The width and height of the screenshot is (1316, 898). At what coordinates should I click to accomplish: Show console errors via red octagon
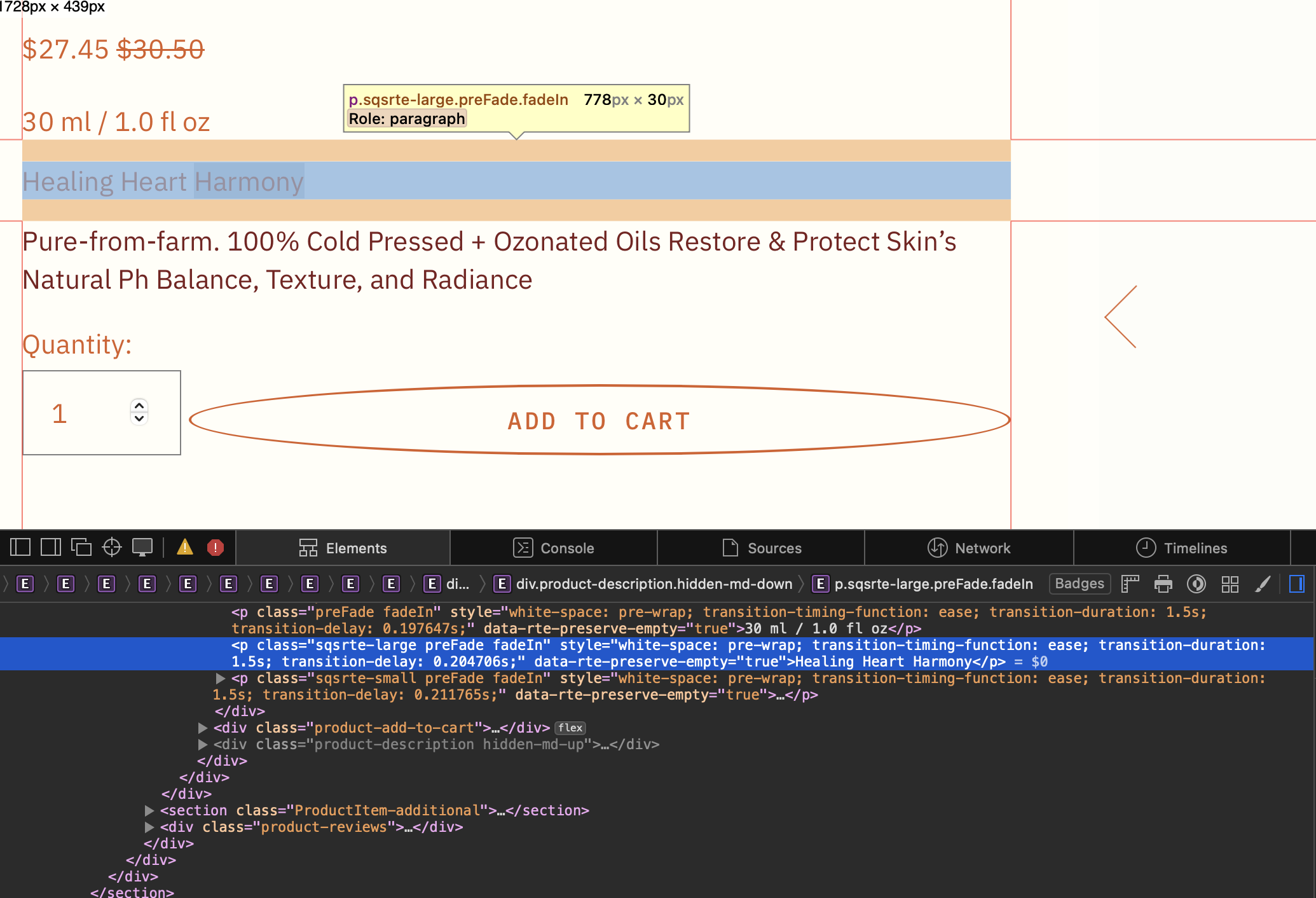tap(216, 548)
